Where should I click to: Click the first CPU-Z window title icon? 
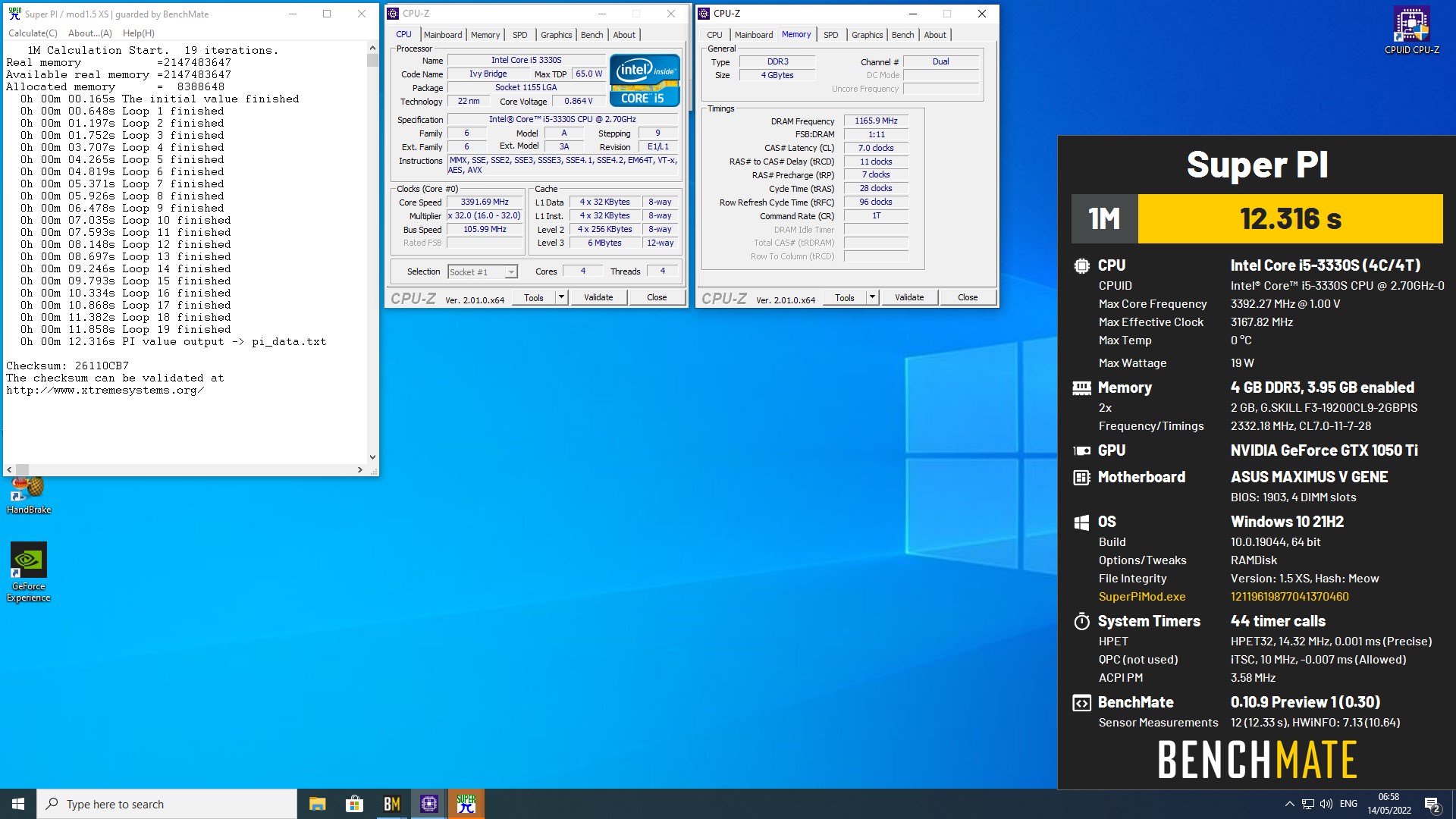[393, 14]
